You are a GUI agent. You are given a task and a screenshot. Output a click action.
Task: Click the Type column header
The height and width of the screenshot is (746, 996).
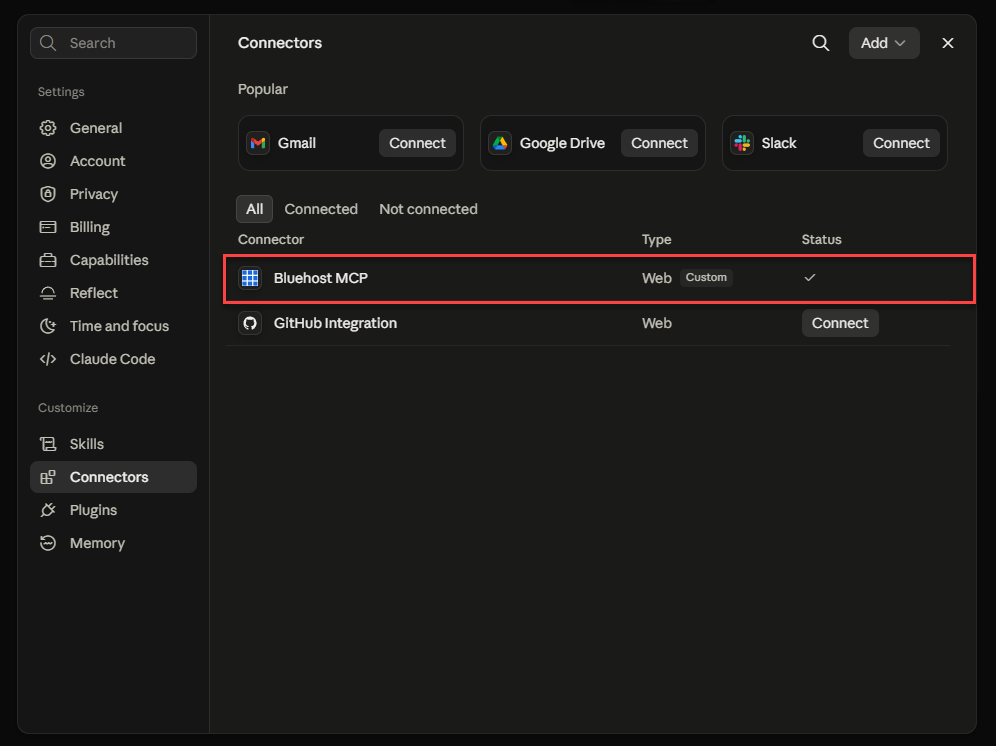click(x=656, y=240)
